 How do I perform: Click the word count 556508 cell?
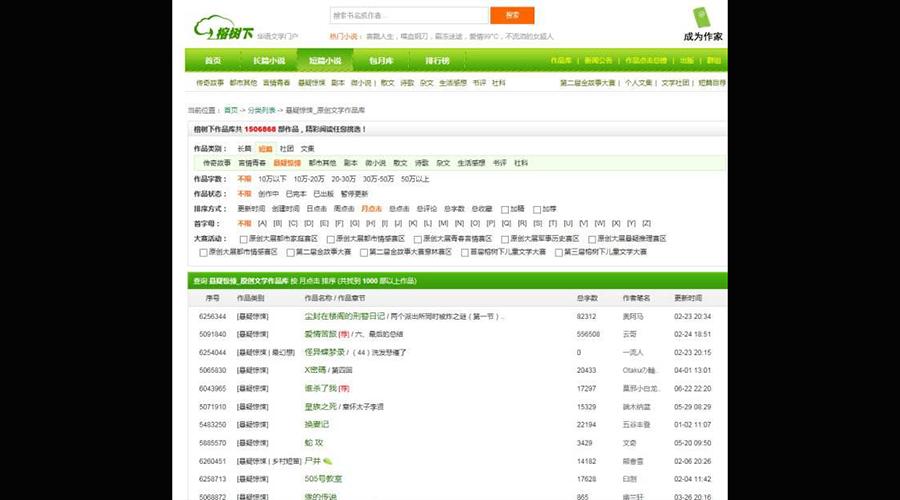tap(588, 334)
